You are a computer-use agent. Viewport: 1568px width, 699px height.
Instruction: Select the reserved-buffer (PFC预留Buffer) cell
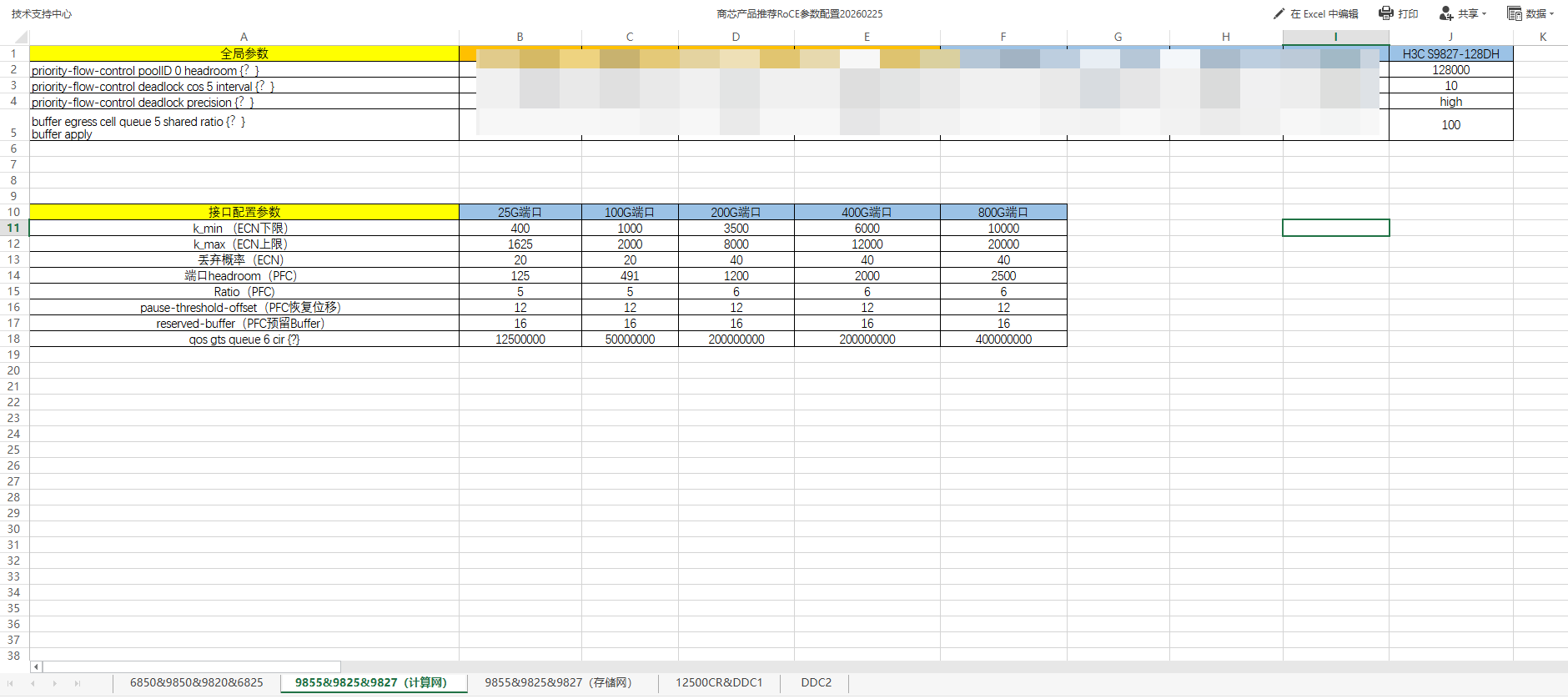pyautogui.click(x=244, y=323)
